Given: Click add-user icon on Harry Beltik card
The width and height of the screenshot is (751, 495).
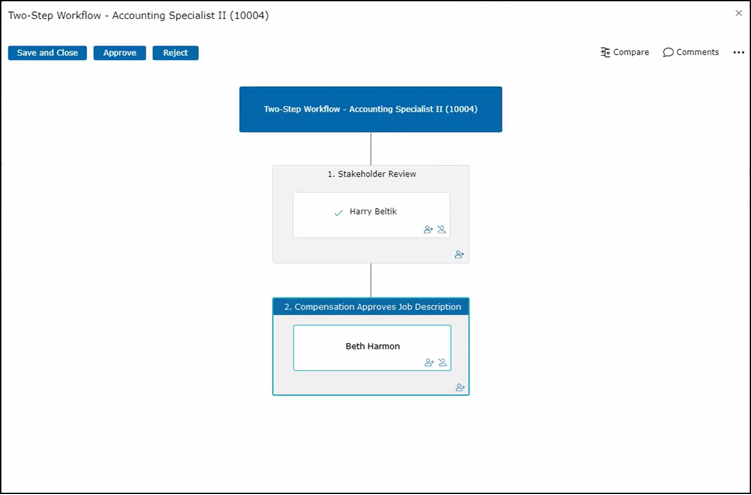Looking at the screenshot, I should click(428, 229).
